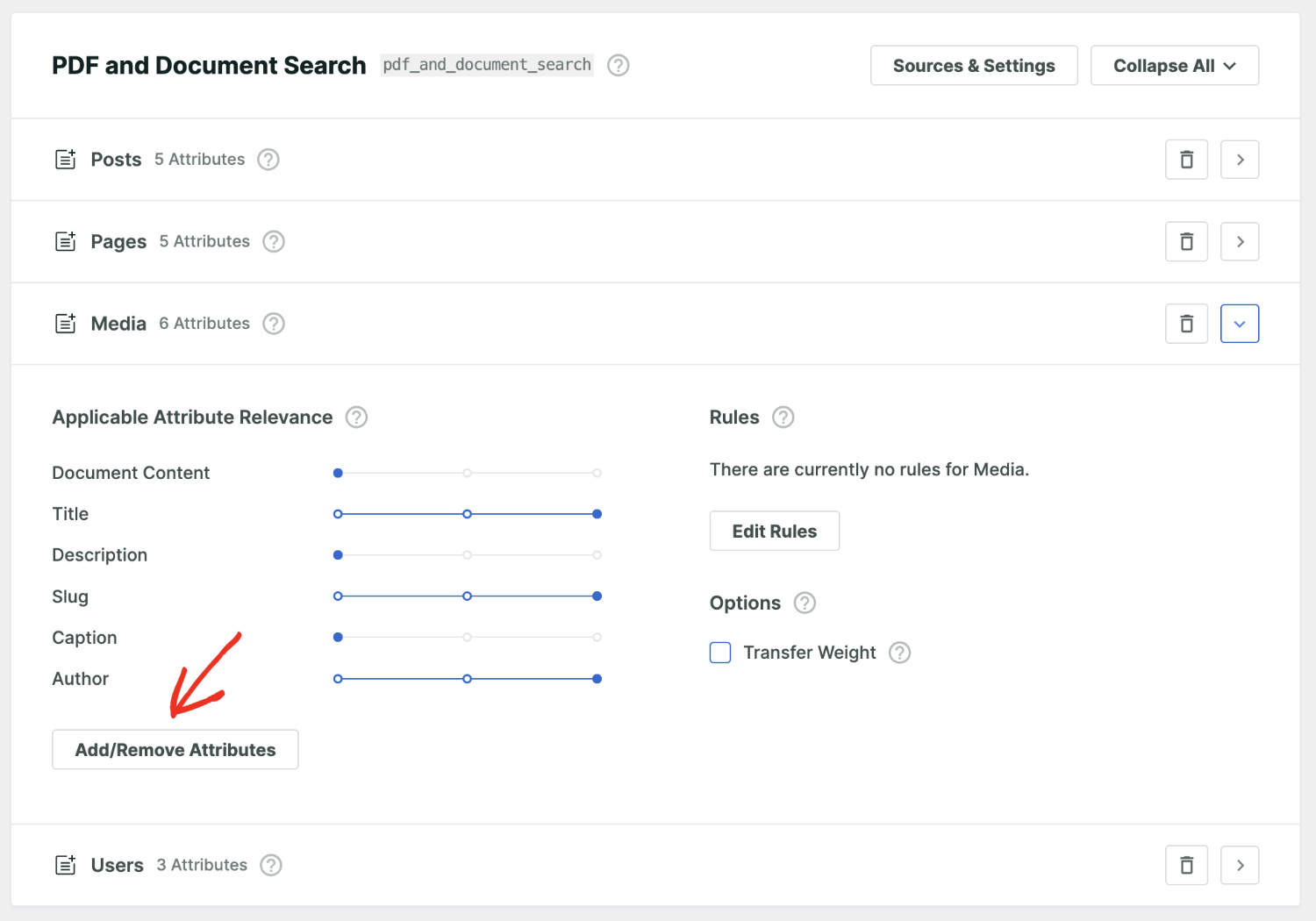Viewport: 1316px width, 921px height.
Task: Click the help icon next to Rules
Action: coord(783,418)
